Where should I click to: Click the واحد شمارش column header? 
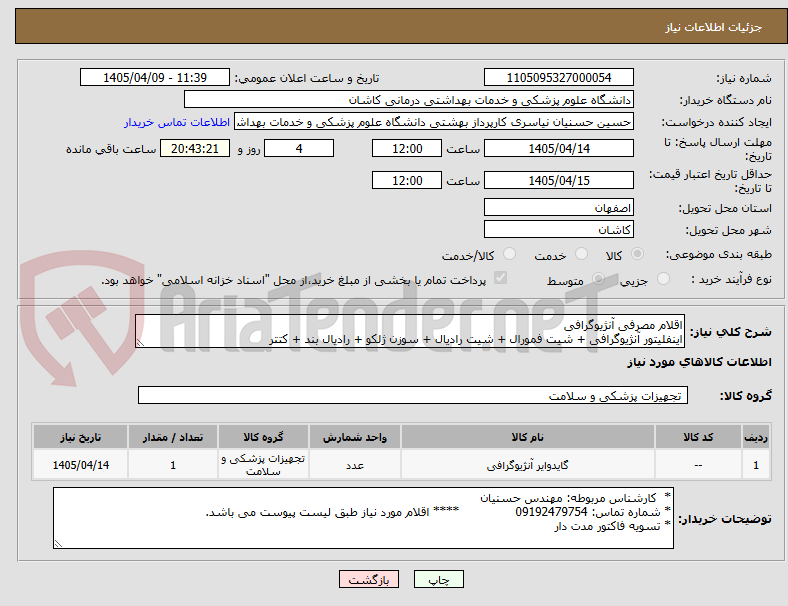[x=355, y=437]
